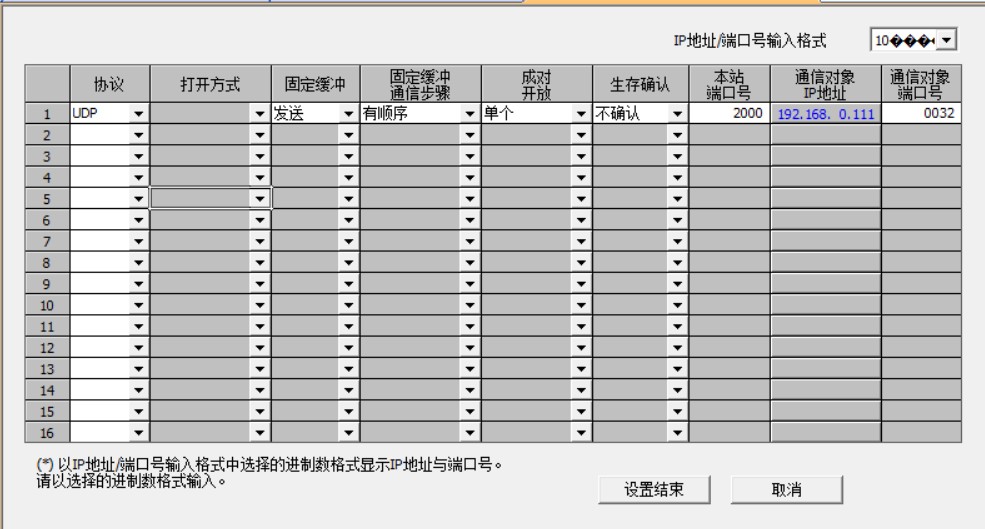
Task: Open the IP地址/端口号输入格式 dropdown
Action: pos(943,41)
